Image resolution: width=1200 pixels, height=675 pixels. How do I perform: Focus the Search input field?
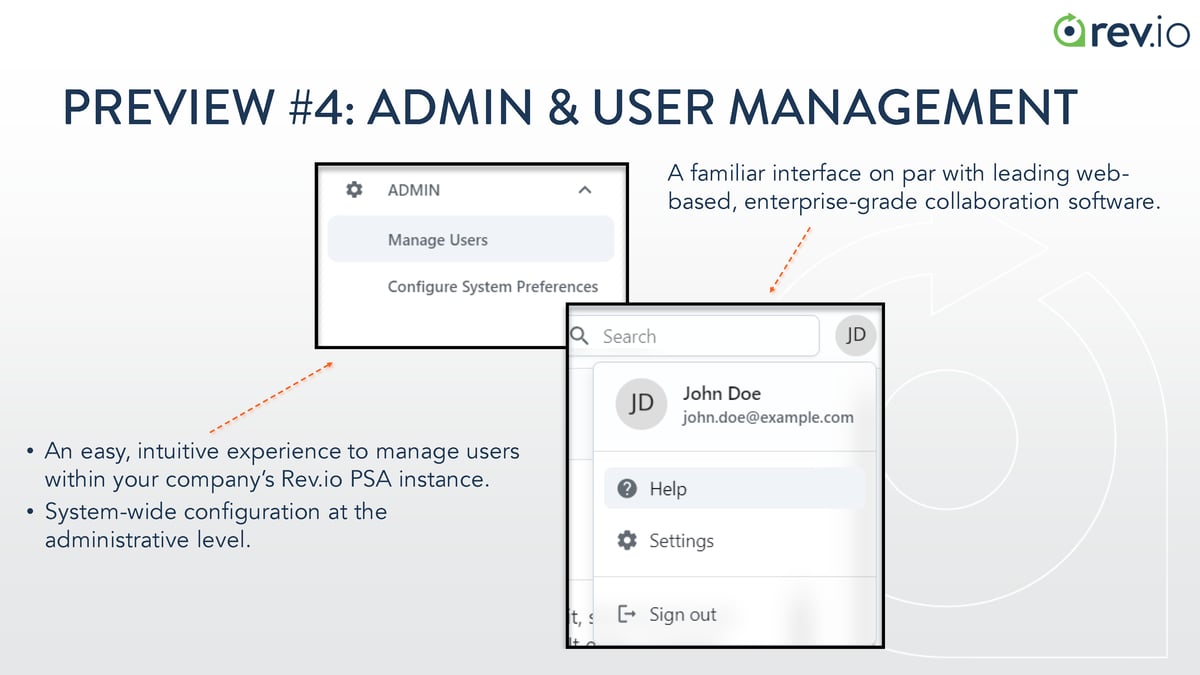[x=700, y=336]
